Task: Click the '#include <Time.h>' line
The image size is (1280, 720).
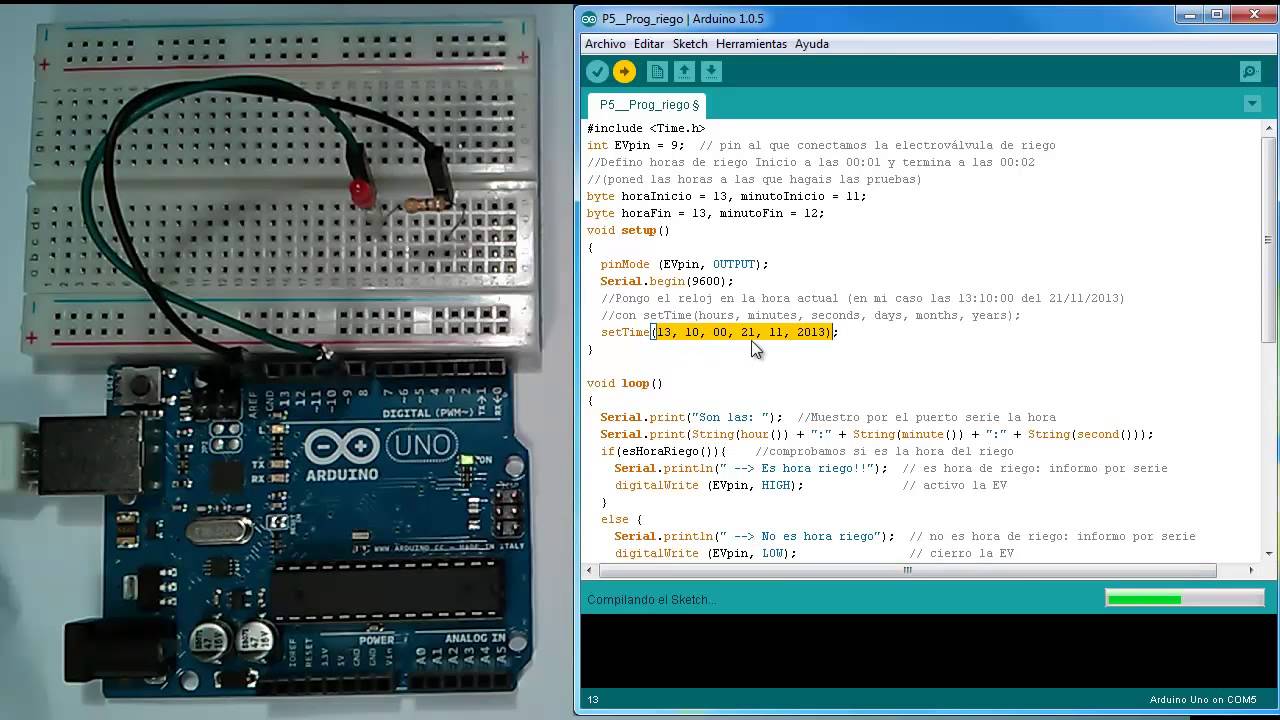Action: coord(646,128)
